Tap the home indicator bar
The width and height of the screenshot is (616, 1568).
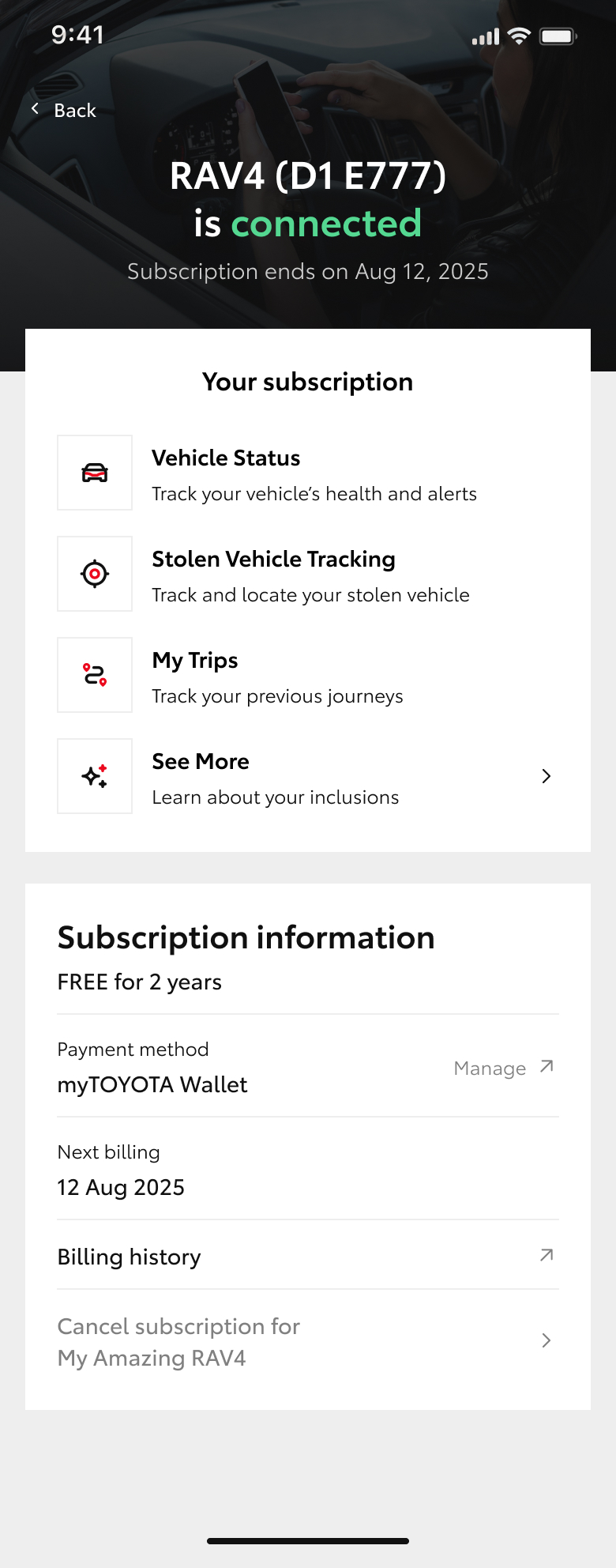pos(308,1540)
